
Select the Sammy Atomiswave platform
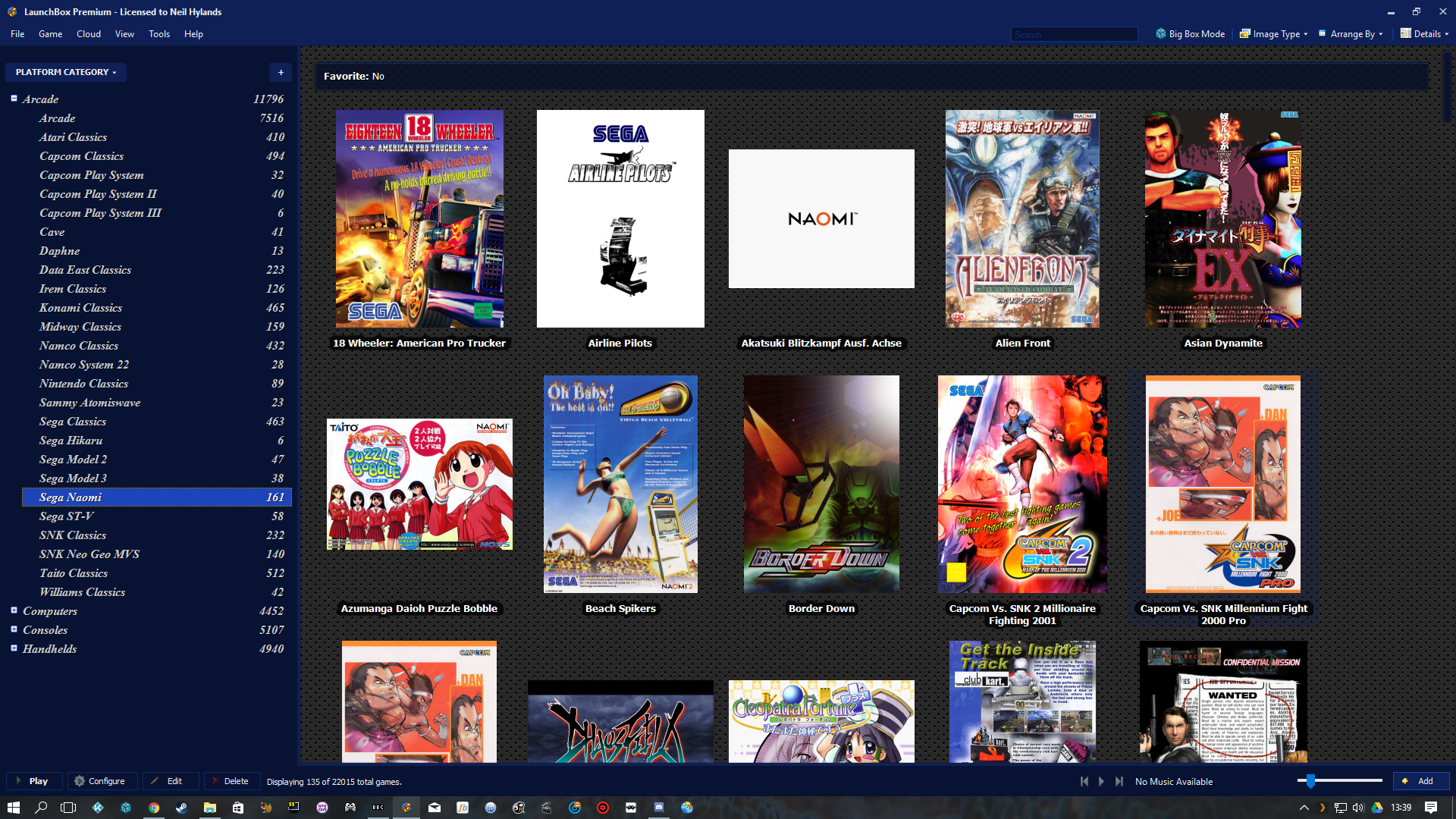point(156,402)
